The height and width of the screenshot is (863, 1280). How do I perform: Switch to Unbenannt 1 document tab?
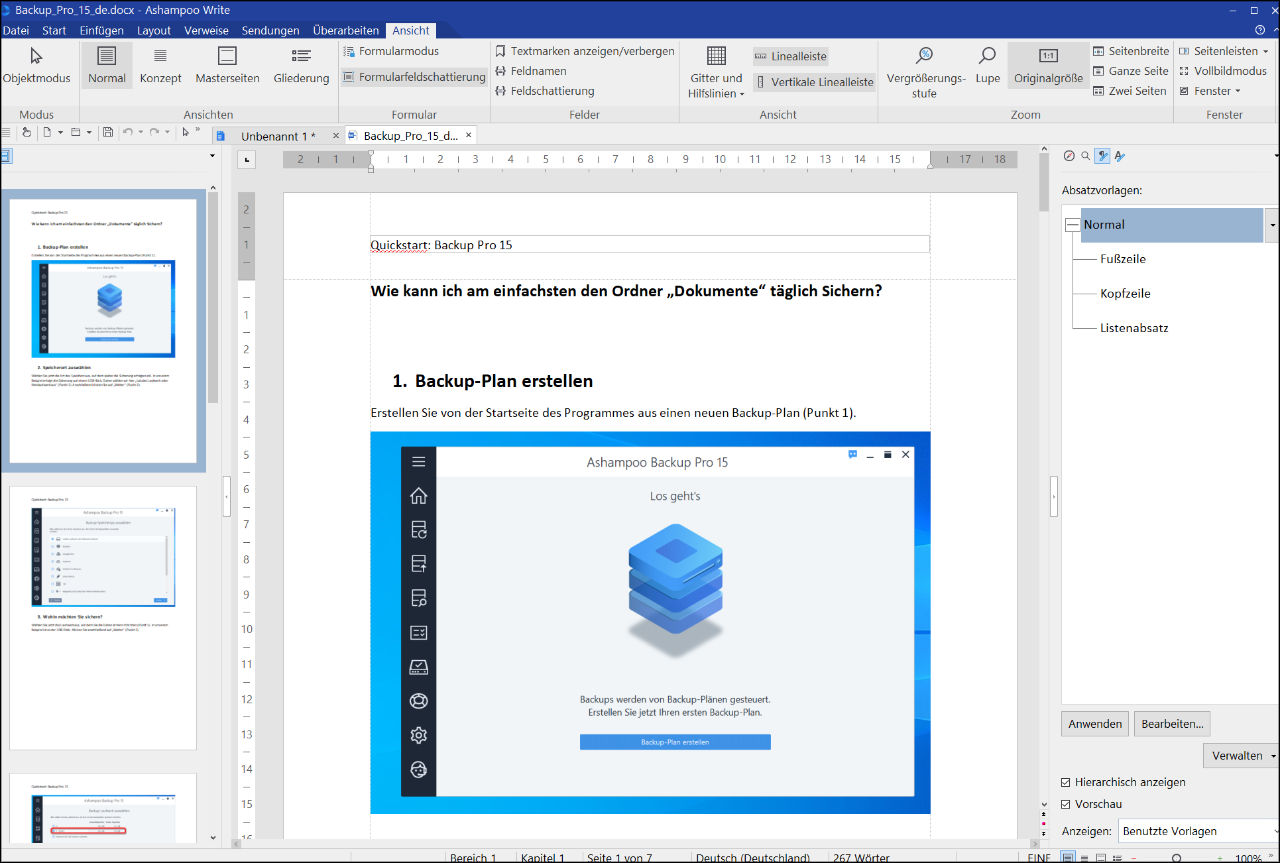point(278,136)
